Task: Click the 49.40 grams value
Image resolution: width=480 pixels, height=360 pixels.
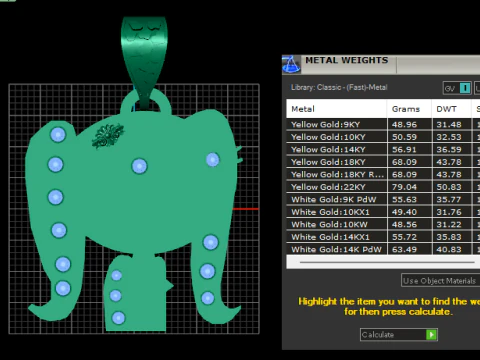Action: pos(404,212)
